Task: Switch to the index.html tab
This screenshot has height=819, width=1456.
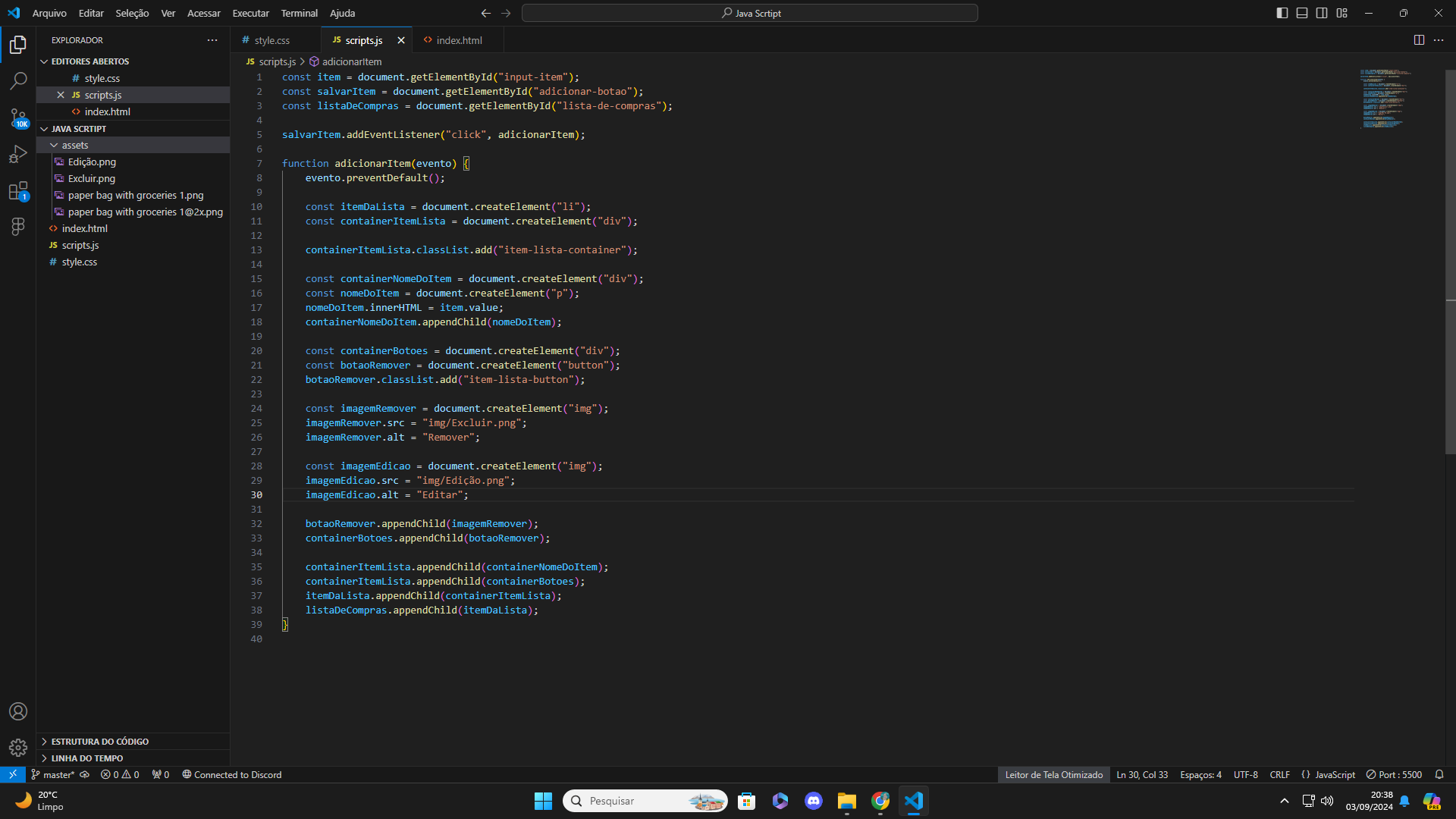Action: [458, 40]
